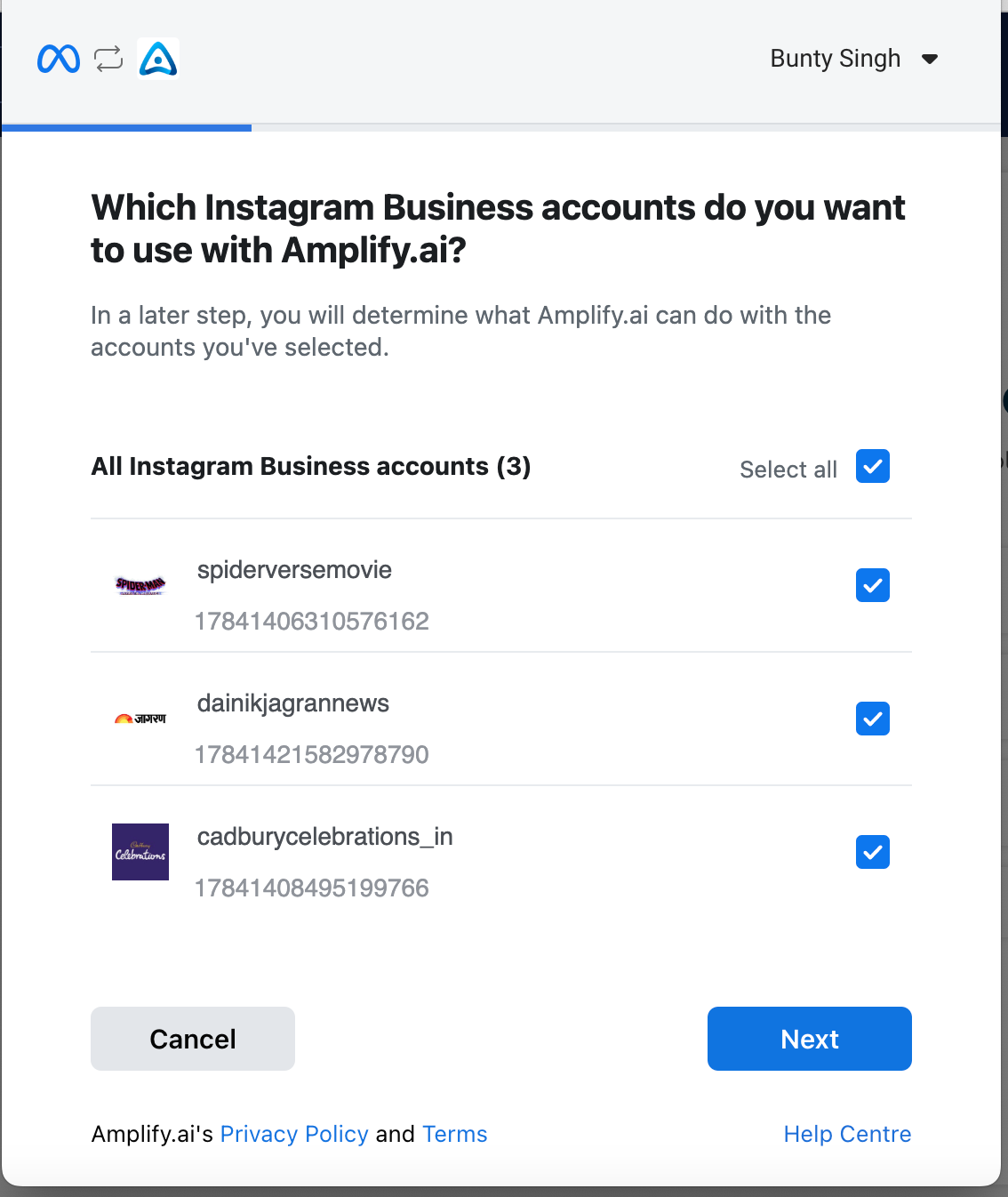The height and width of the screenshot is (1197, 1008).
Task: Click the Cancel button
Action: (193, 1039)
